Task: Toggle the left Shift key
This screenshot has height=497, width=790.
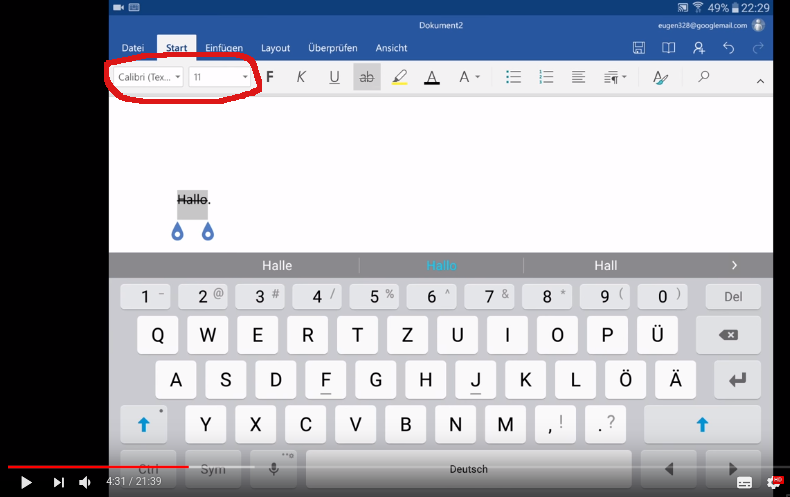Action: tap(144, 424)
